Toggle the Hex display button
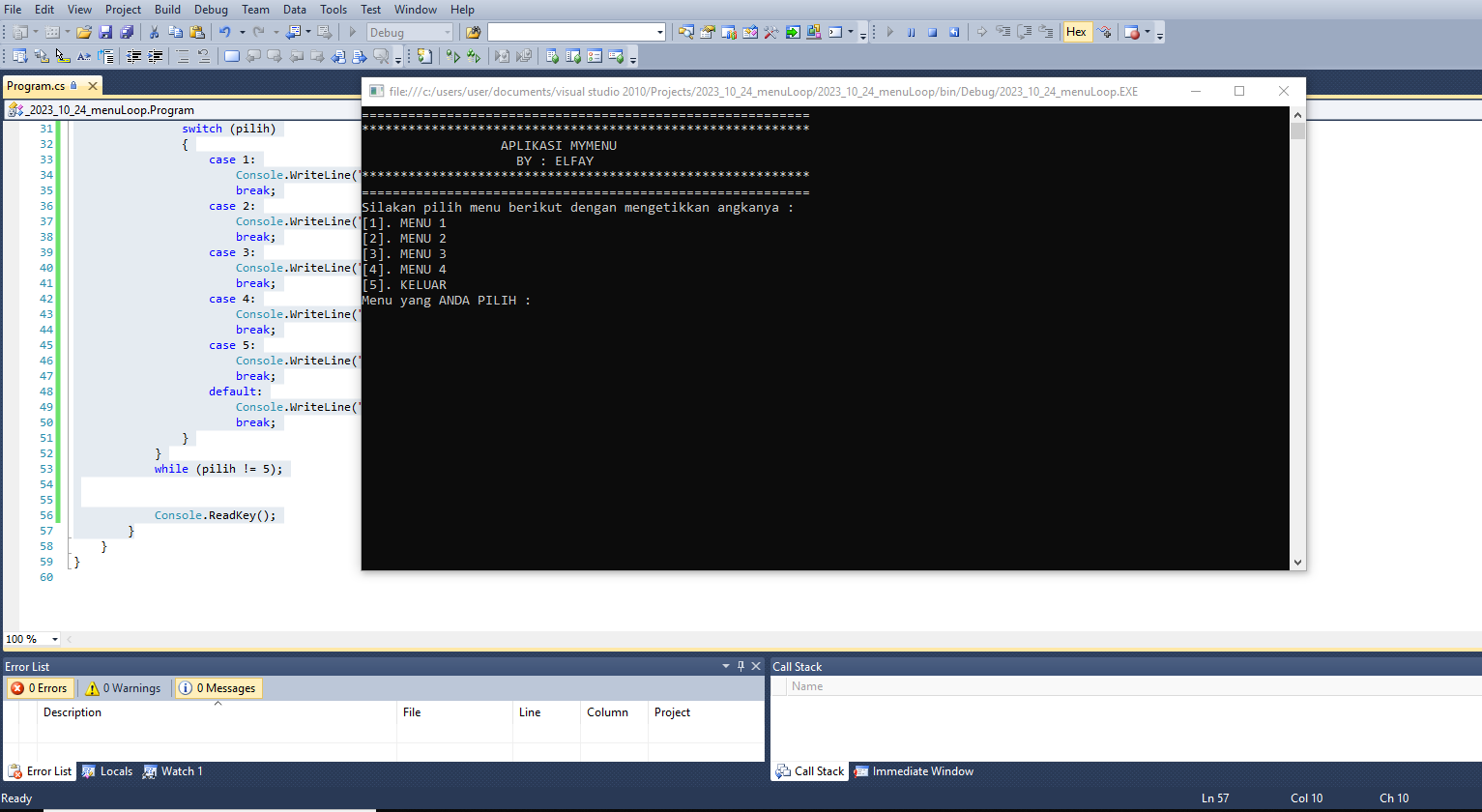Image resolution: width=1482 pixels, height=812 pixels. pyautogui.click(x=1076, y=32)
